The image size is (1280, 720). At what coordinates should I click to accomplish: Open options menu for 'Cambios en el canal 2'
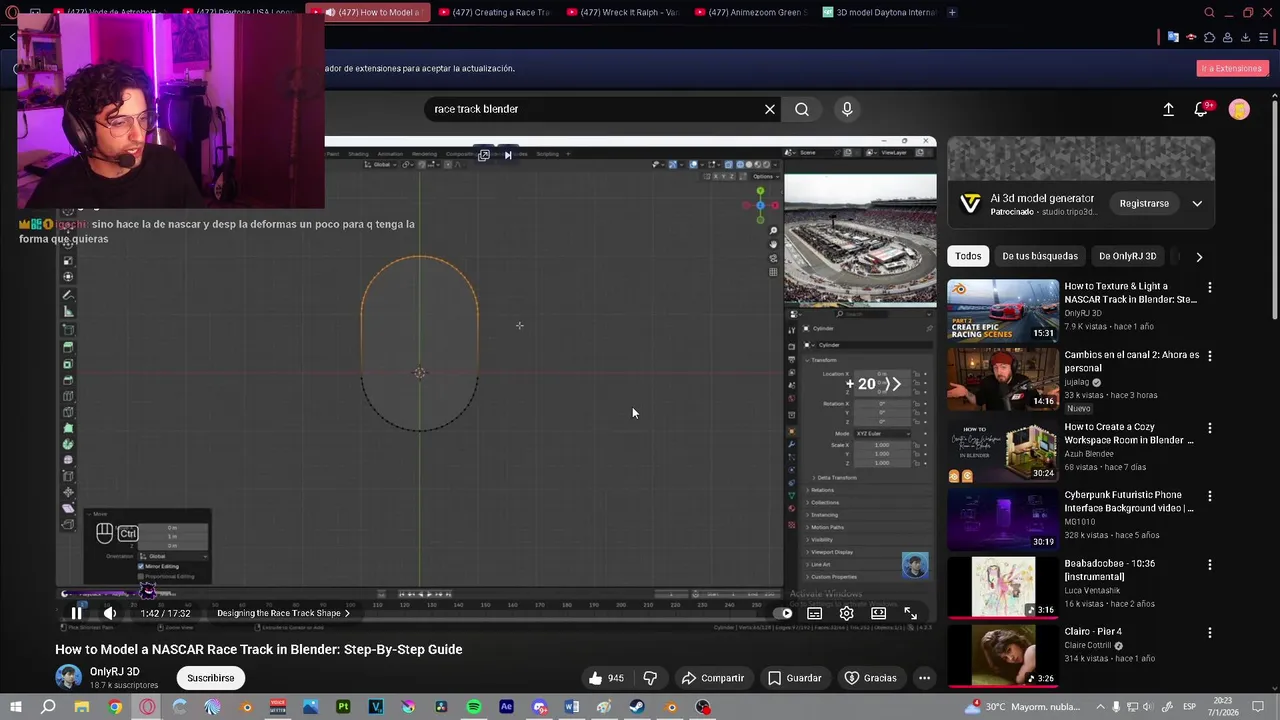coord(1209,356)
